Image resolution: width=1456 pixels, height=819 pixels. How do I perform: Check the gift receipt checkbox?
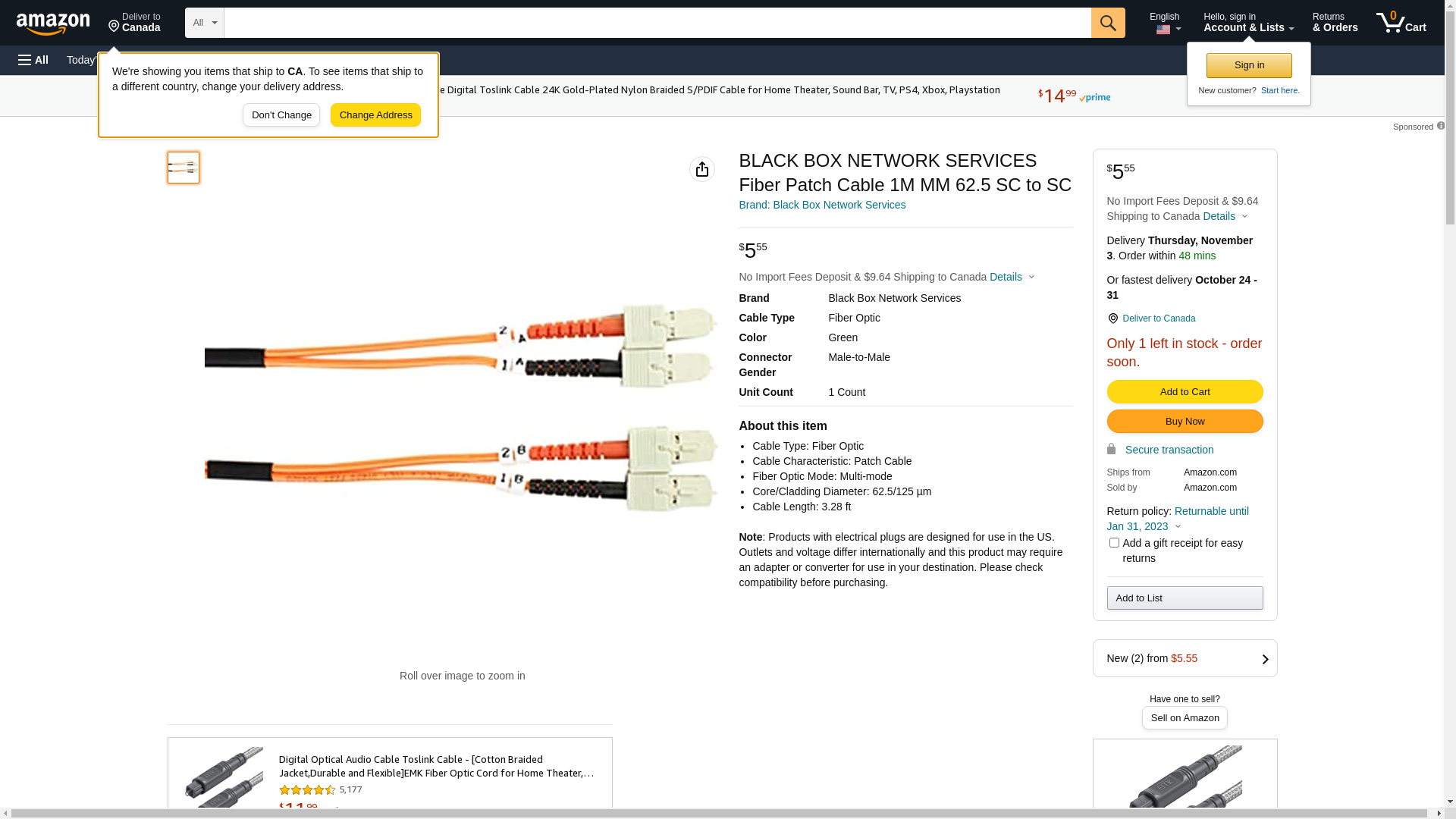[x=1114, y=543]
